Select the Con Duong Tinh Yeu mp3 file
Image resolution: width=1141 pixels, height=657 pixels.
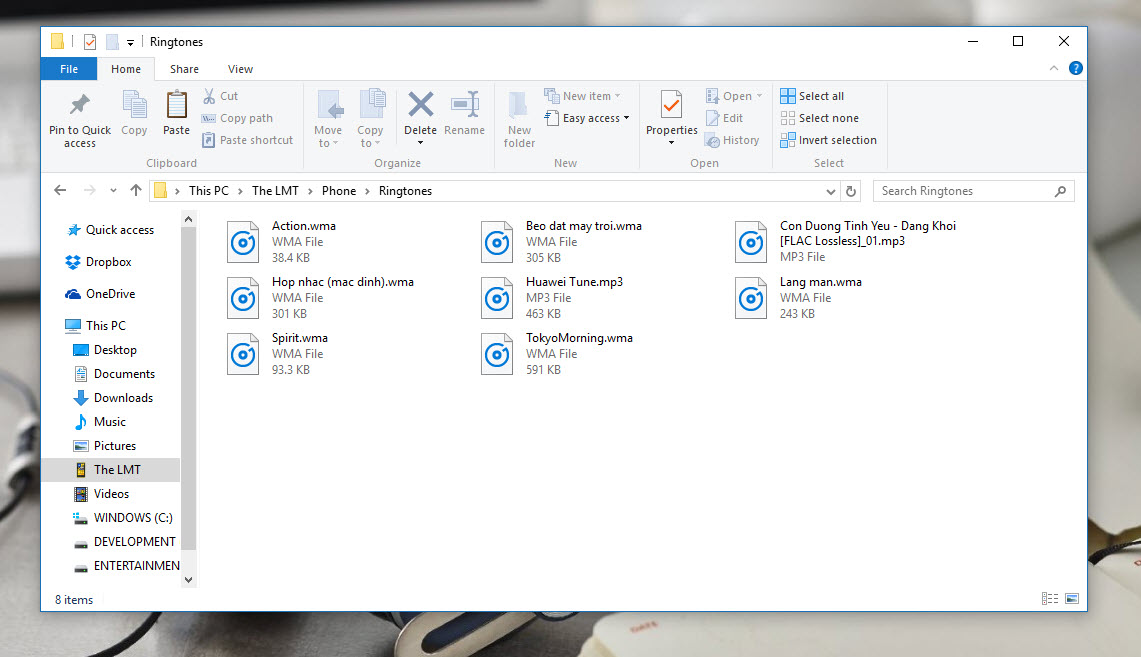click(x=846, y=242)
